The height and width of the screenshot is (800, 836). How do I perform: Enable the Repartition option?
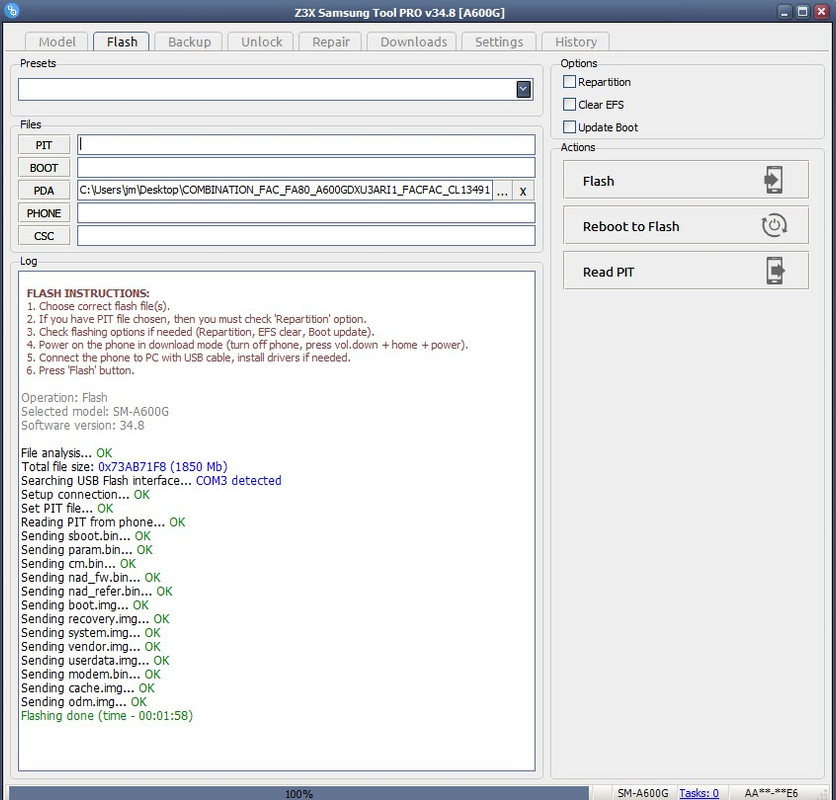point(569,82)
